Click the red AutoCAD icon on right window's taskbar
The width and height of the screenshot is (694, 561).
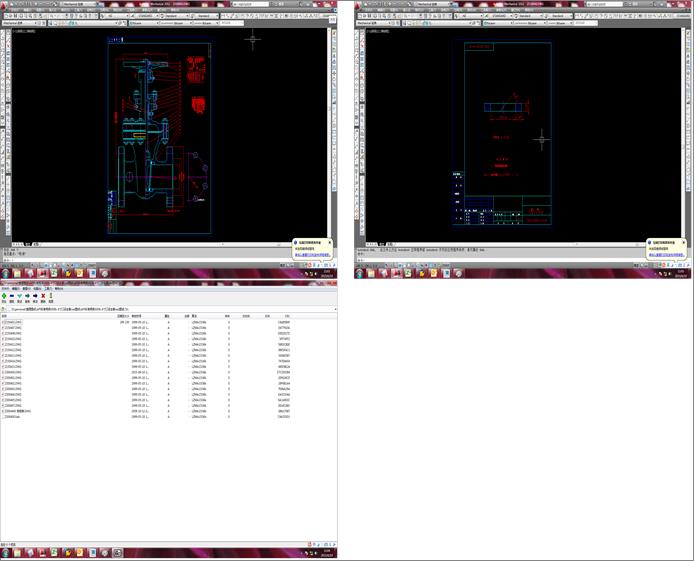coord(396,273)
